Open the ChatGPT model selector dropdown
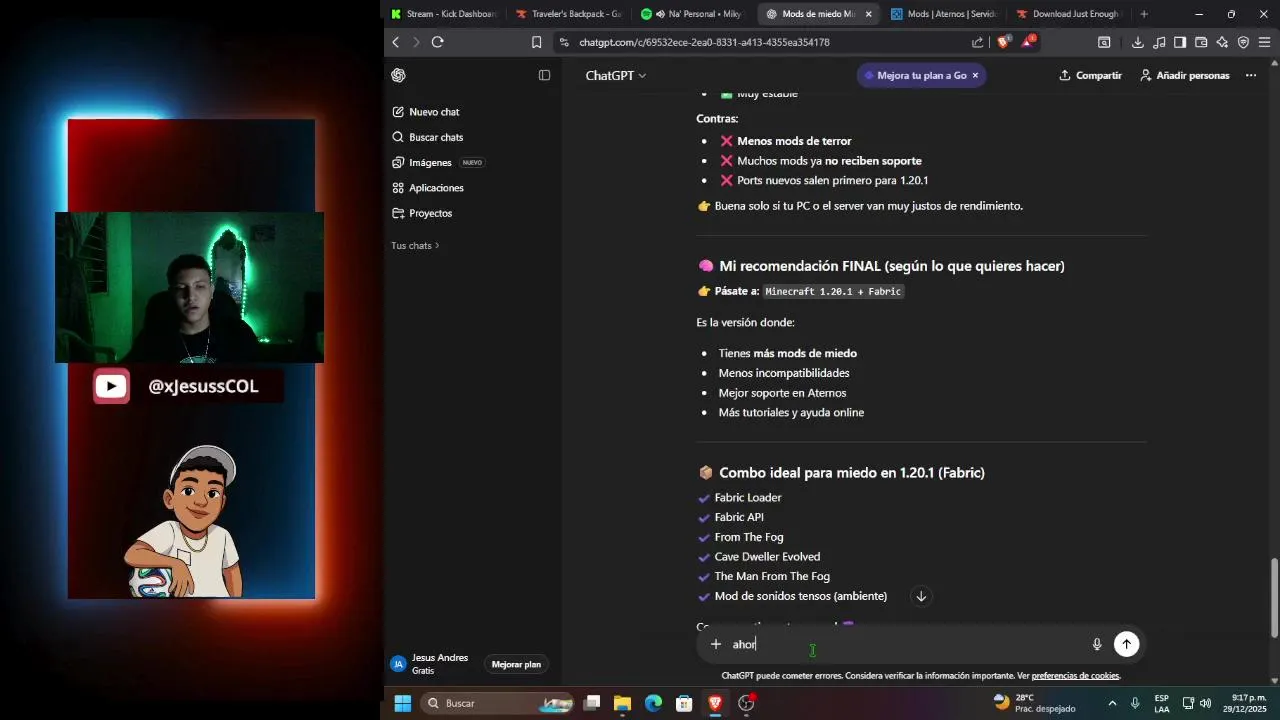 click(x=615, y=75)
